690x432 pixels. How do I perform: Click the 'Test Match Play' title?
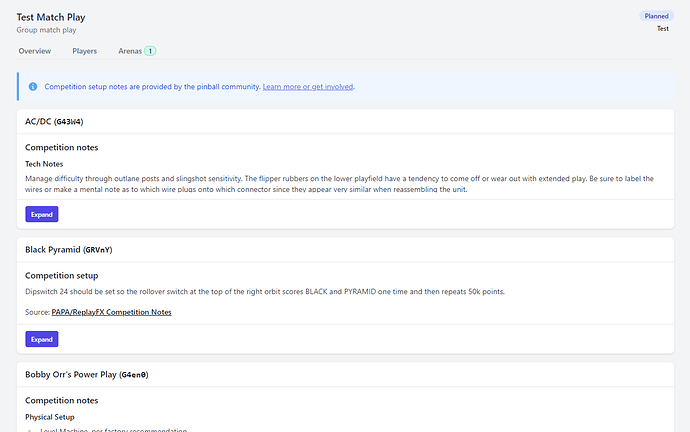coord(51,17)
